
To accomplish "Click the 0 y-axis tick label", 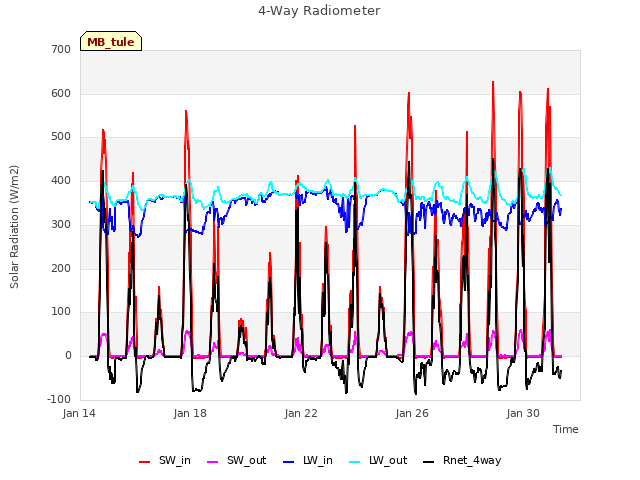I will point(68,356).
